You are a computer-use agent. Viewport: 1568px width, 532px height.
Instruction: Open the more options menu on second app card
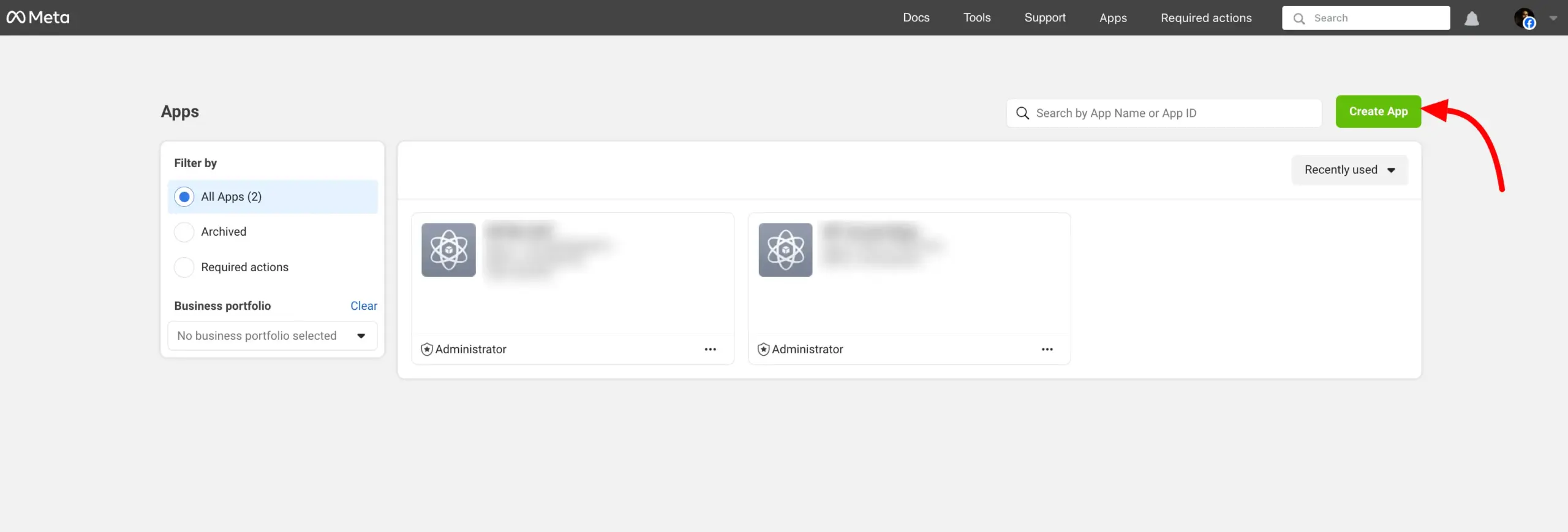point(1047,350)
